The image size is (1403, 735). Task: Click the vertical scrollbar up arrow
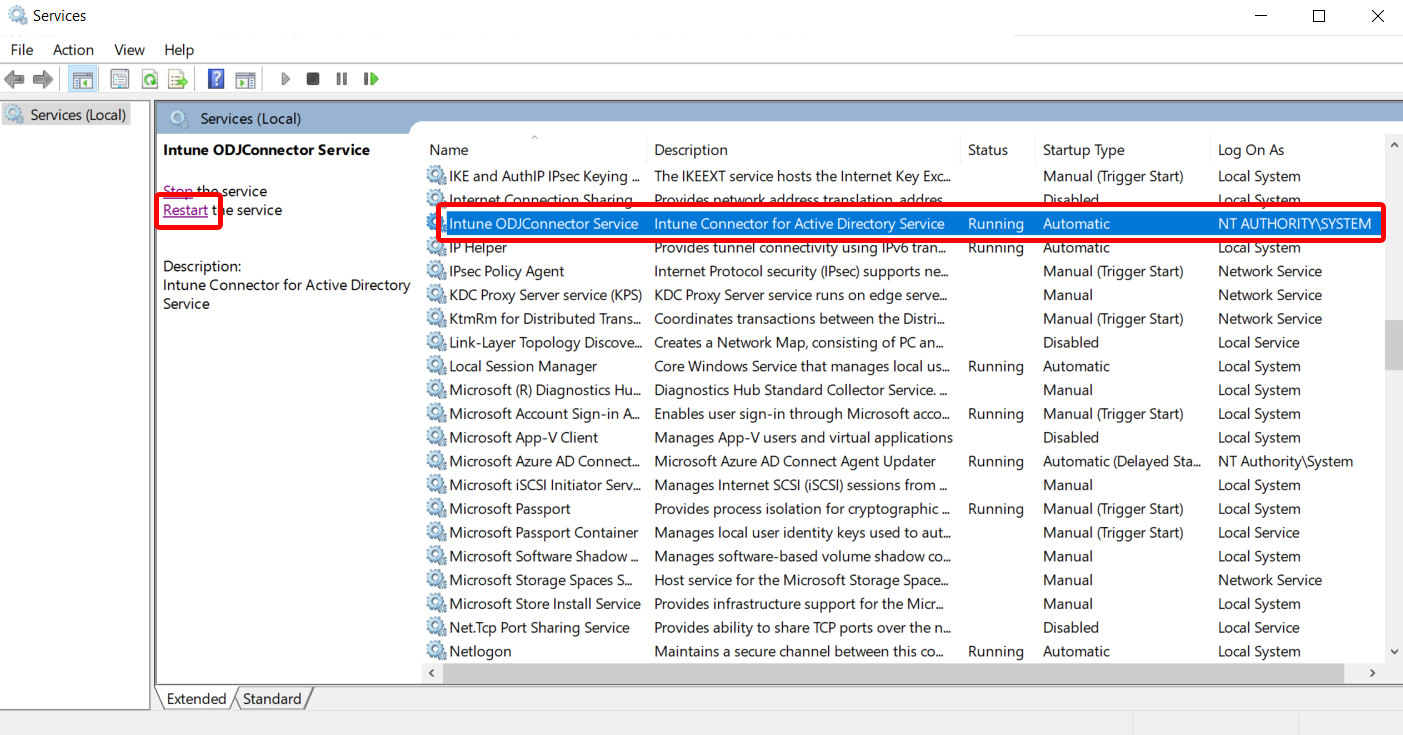click(1393, 146)
